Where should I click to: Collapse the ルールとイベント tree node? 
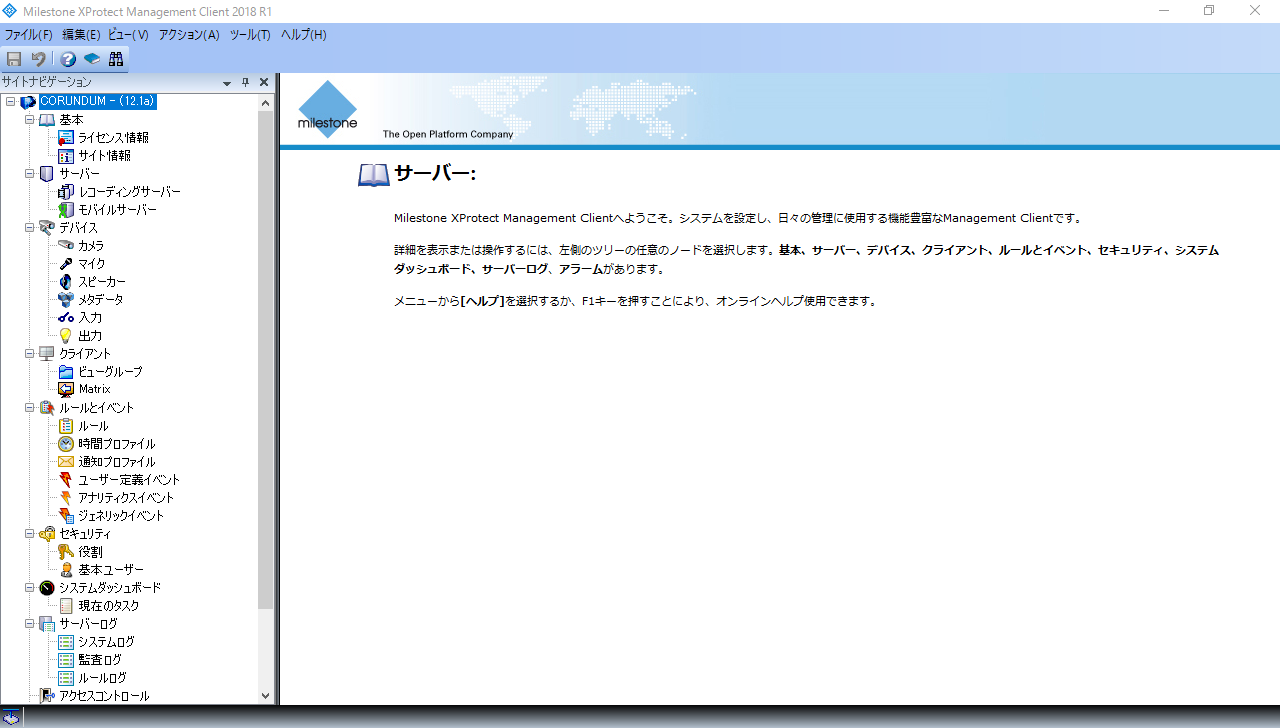[x=29, y=408]
